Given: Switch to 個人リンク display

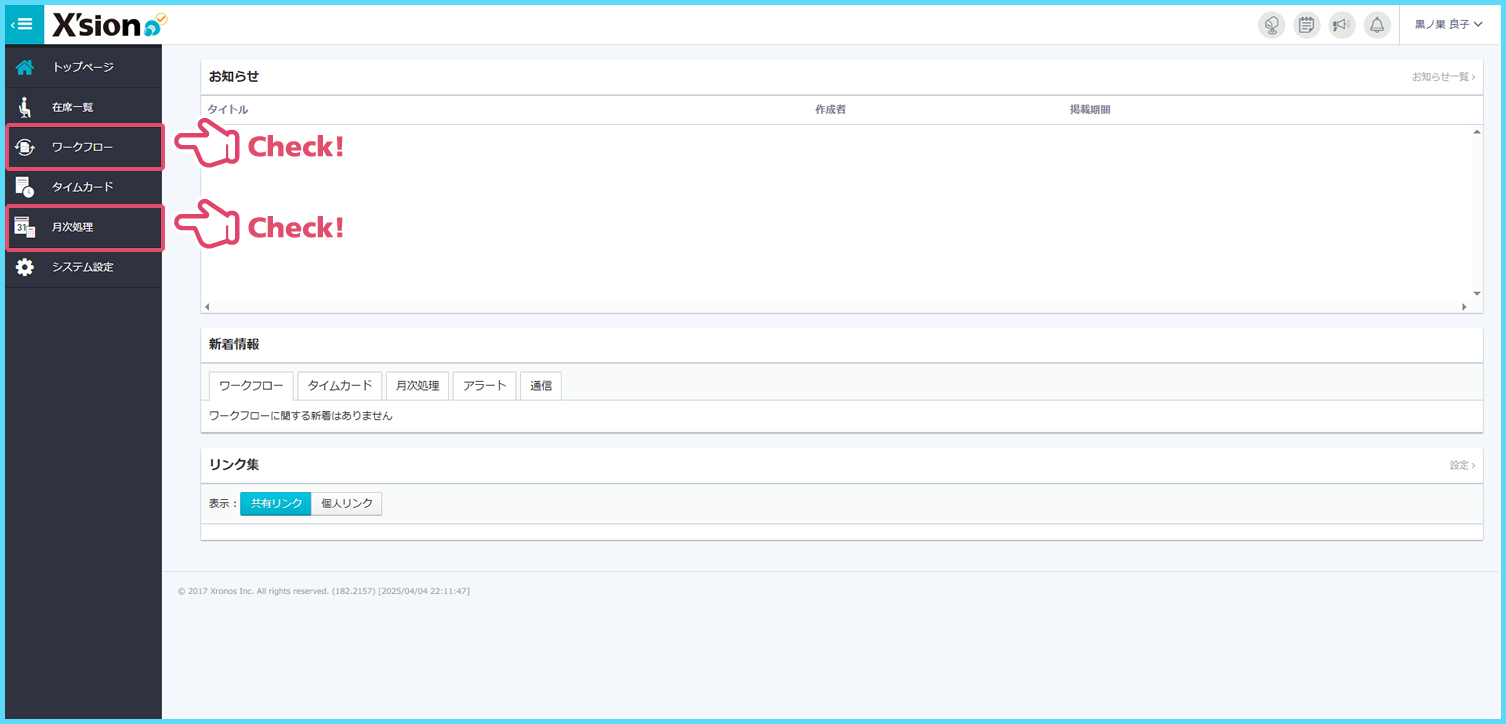Looking at the screenshot, I should tap(347, 504).
